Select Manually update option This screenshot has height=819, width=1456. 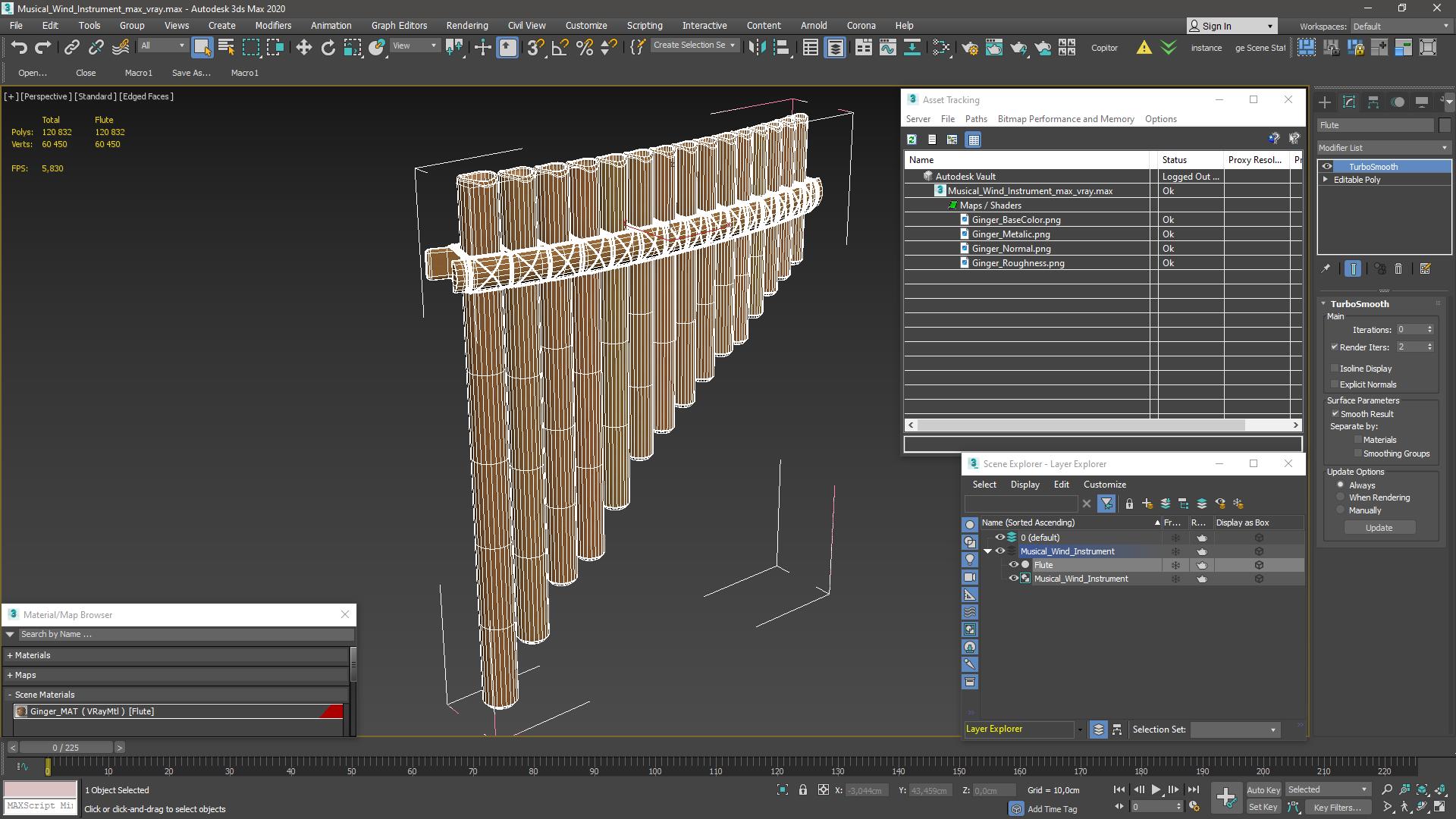click(x=1341, y=510)
